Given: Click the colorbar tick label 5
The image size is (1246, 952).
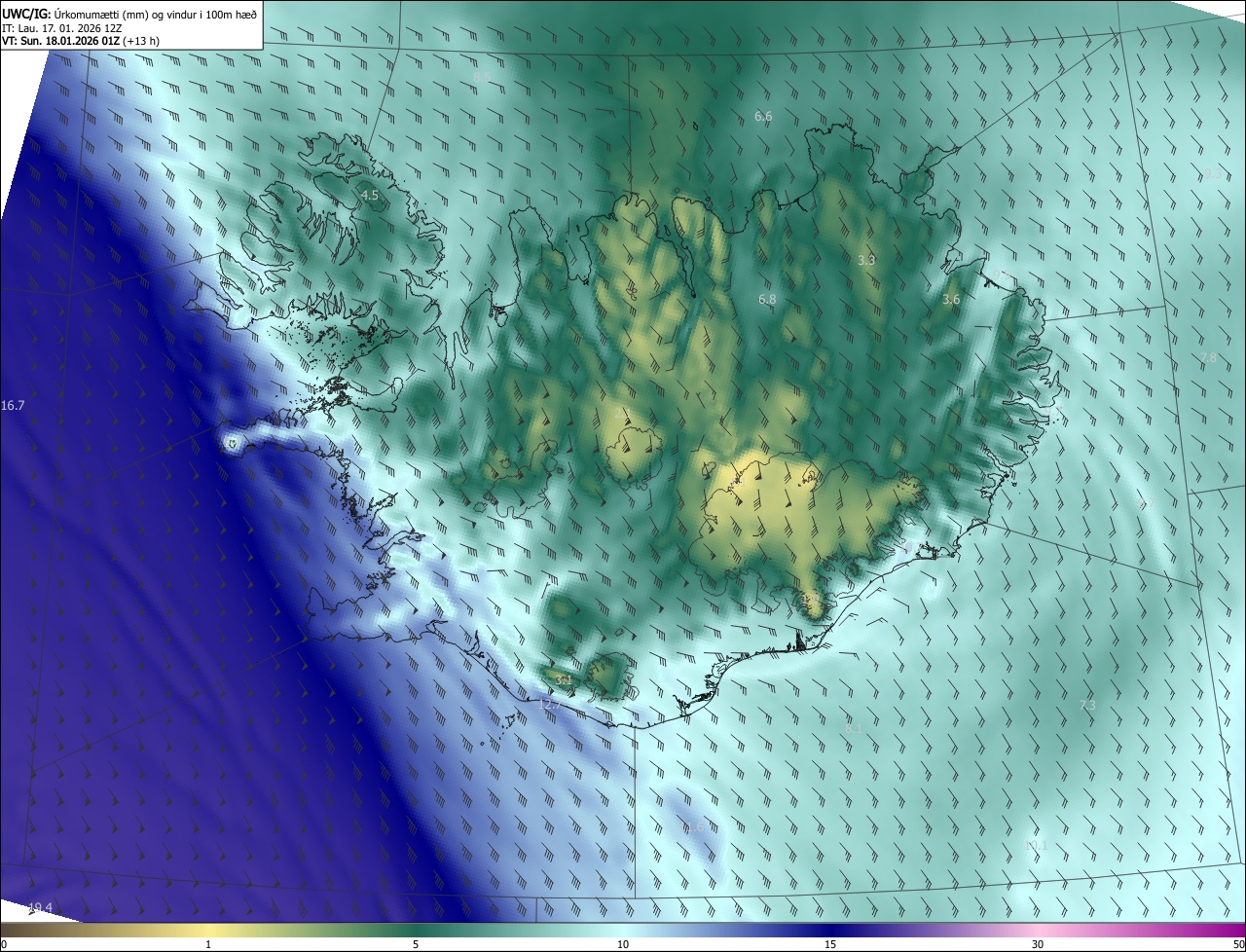Looking at the screenshot, I should coord(416,945).
